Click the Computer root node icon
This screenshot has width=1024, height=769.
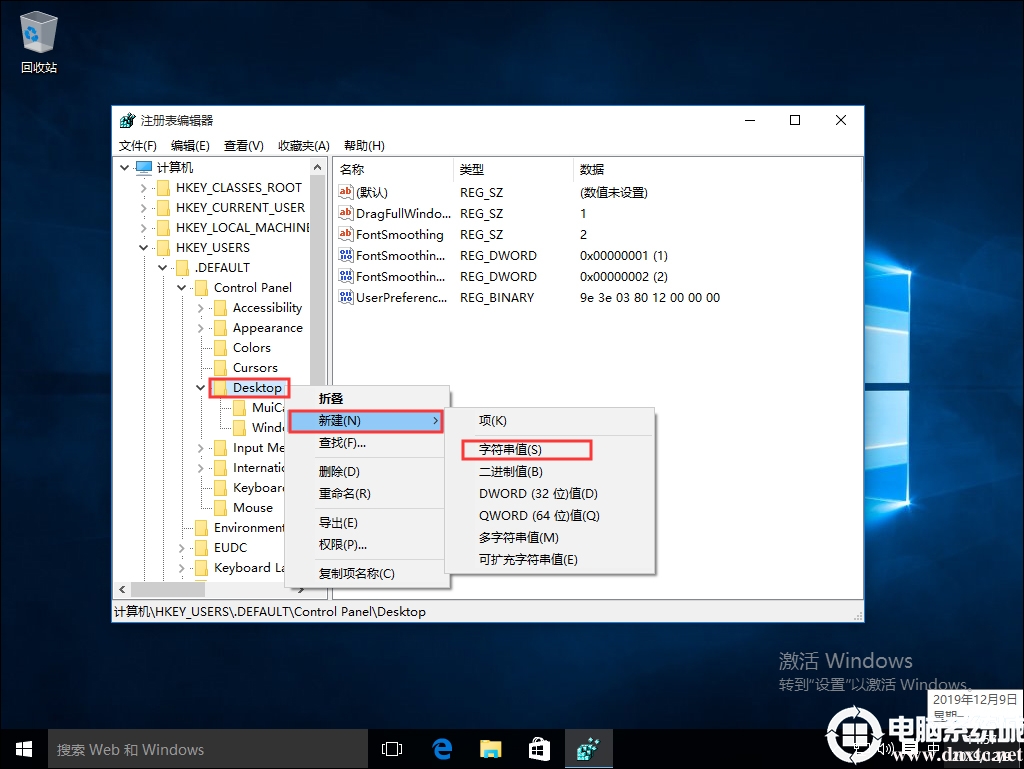tap(144, 168)
